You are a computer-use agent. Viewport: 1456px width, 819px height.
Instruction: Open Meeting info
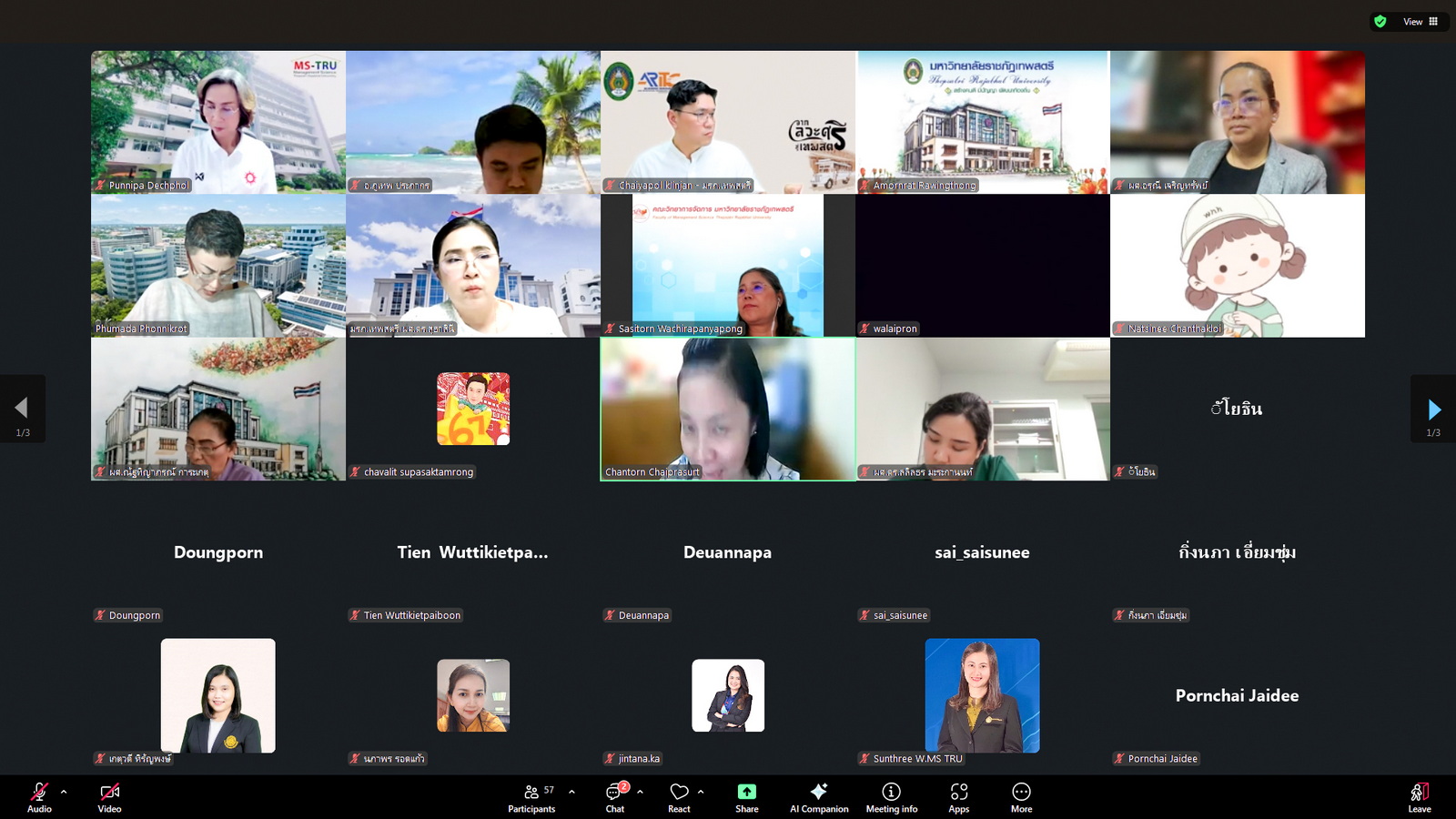coord(891,797)
